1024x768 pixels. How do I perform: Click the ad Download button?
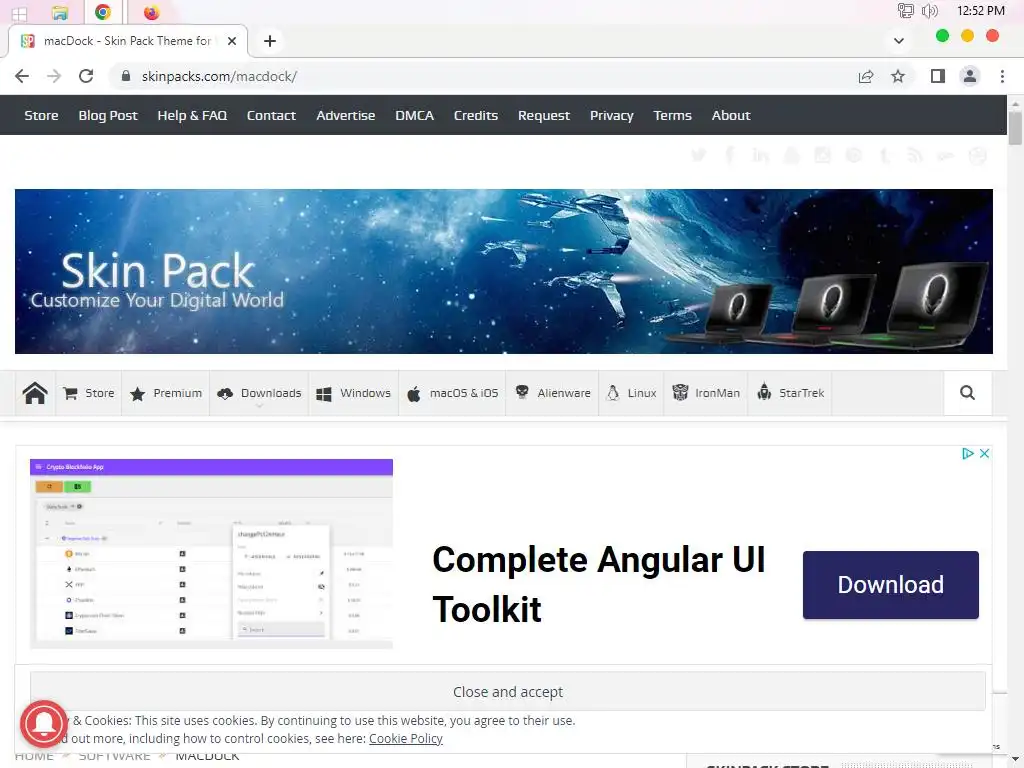[891, 584]
